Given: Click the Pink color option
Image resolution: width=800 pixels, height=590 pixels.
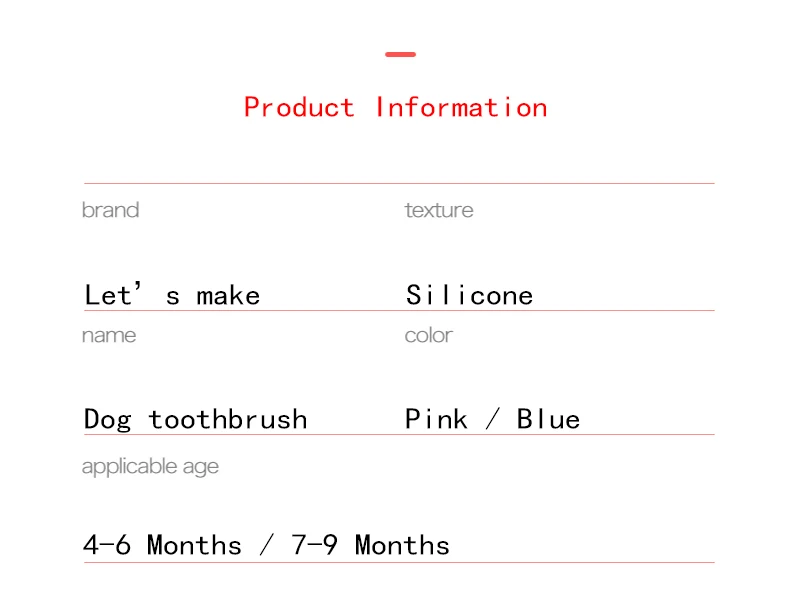Looking at the screenshot, I should tap(436, 419).
